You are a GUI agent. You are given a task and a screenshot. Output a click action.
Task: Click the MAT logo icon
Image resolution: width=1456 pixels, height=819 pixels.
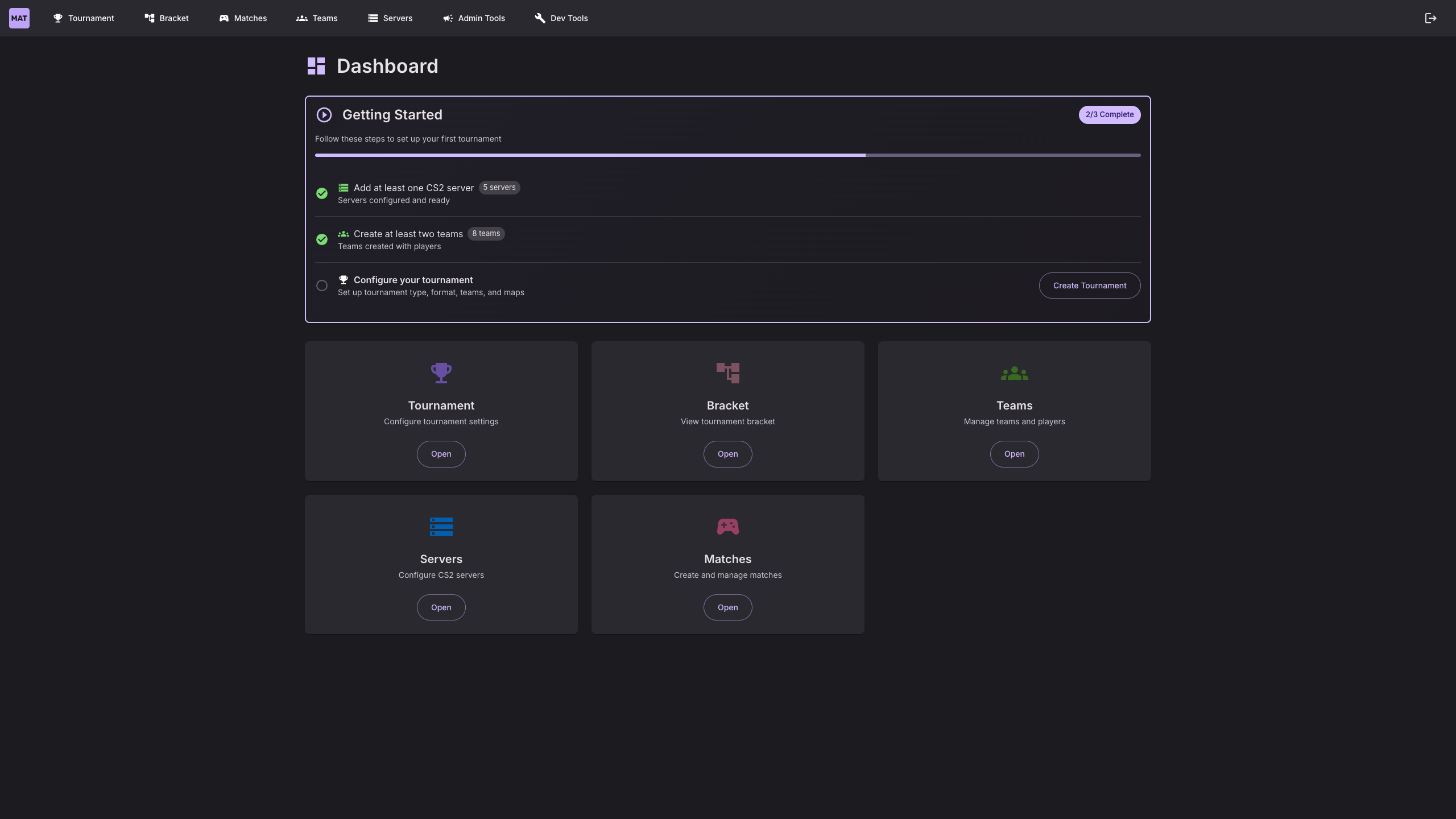tap(19, 18)
